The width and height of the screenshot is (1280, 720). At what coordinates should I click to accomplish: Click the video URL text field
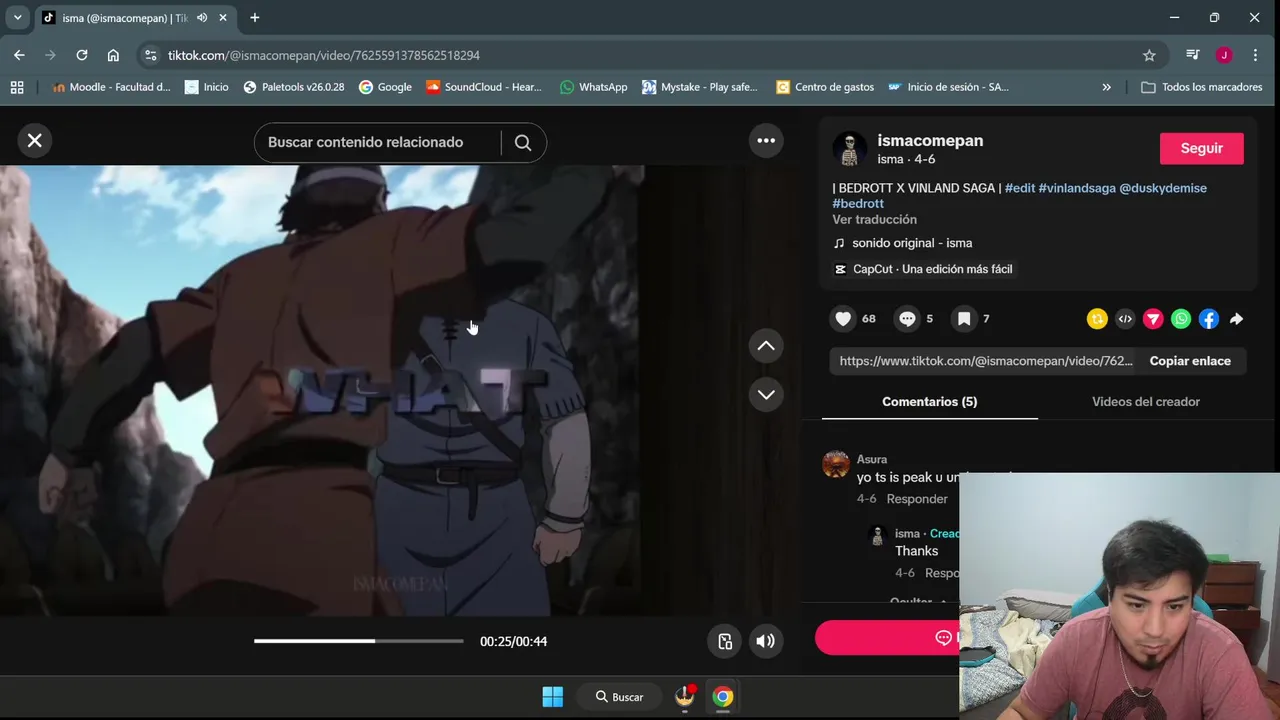[x=986, y=361]
